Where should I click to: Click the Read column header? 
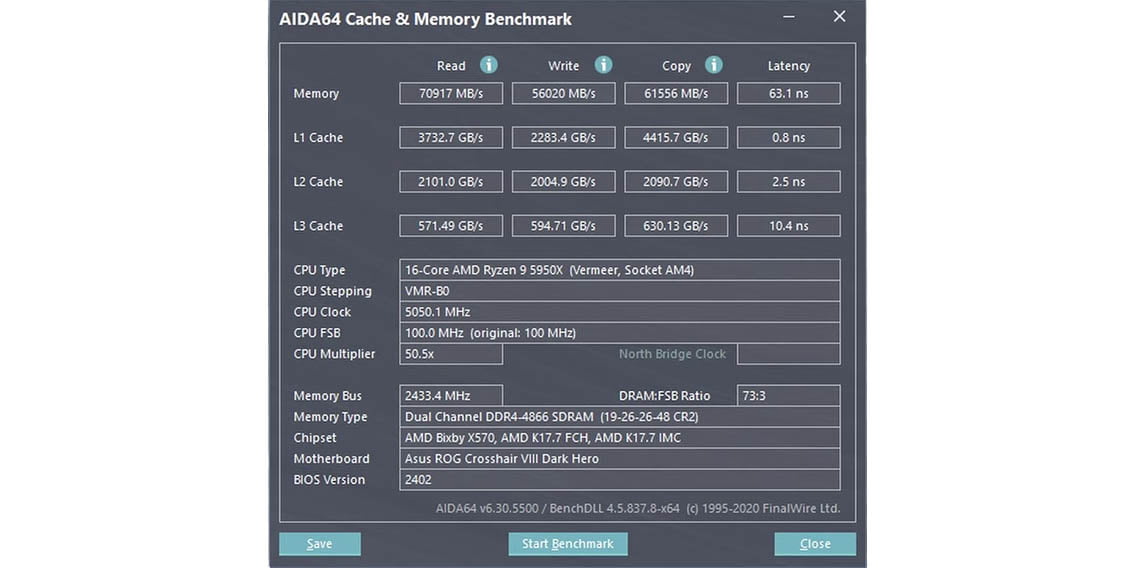(451, 66)
